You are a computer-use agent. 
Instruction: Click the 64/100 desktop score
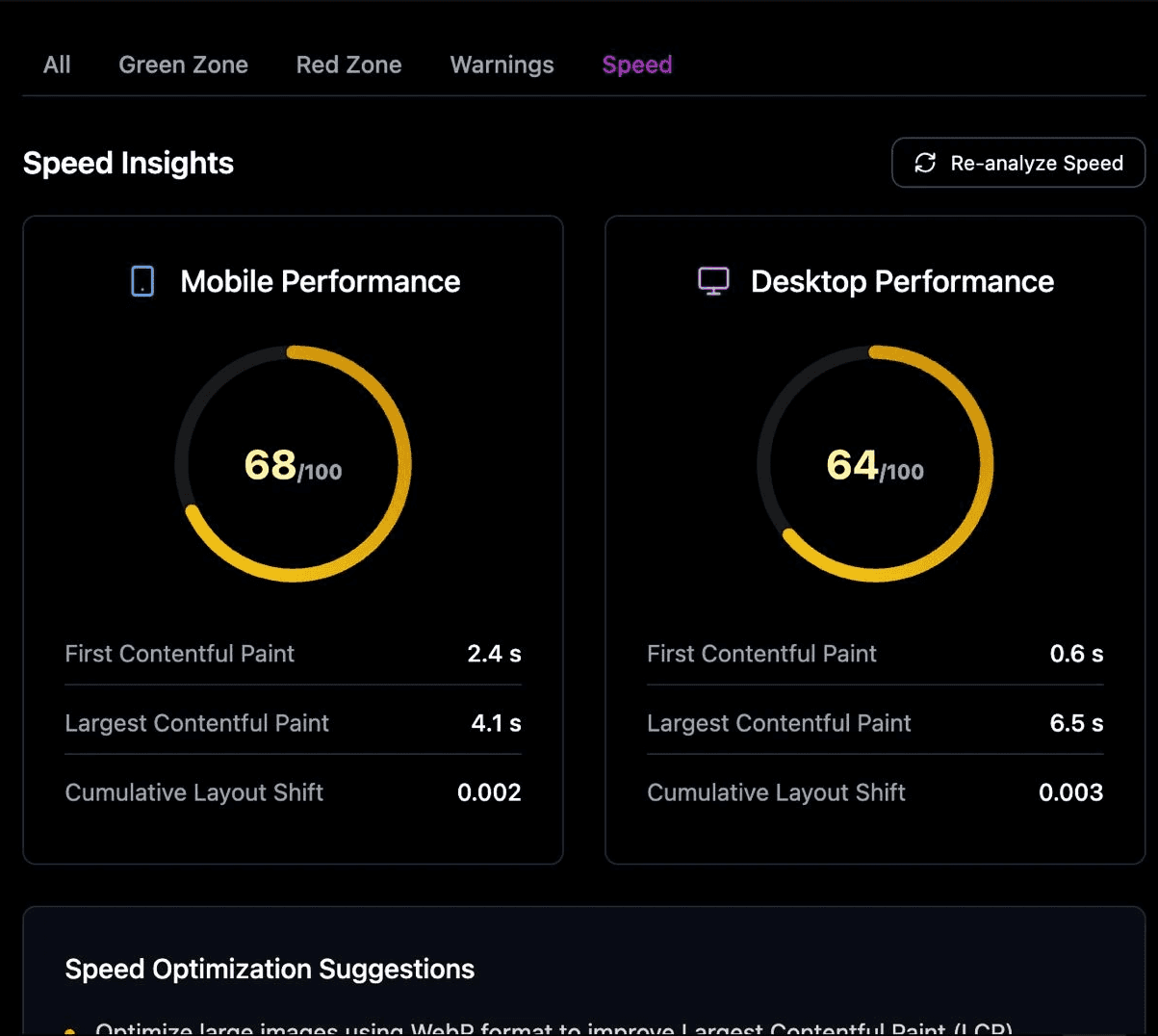click(875, 467)
